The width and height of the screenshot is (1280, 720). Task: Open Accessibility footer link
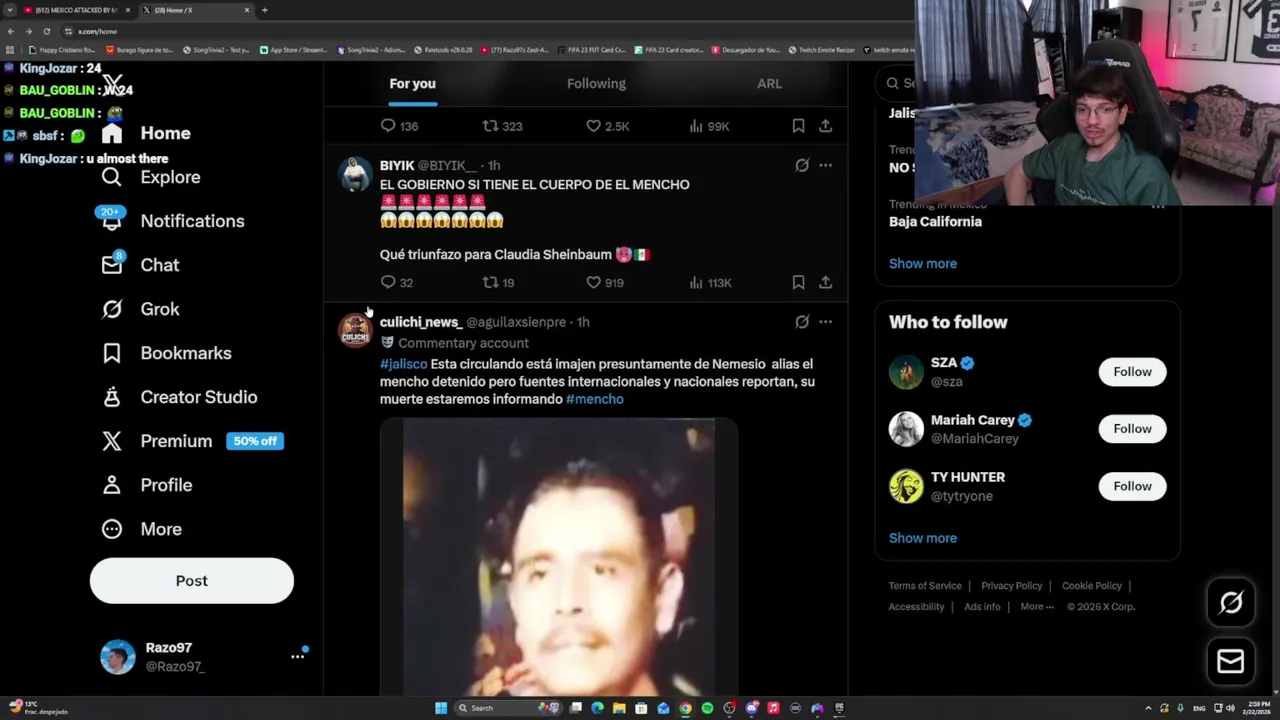click(x=916, y=607)
